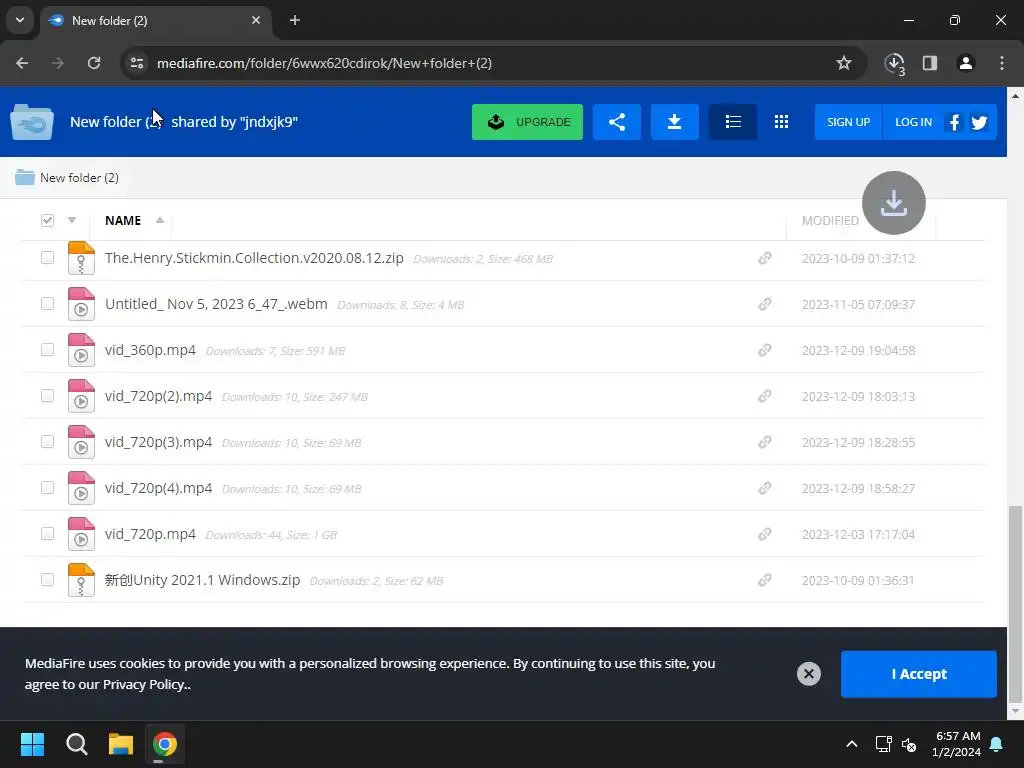Viewport: 1024px width, 768px height.
Task: Open vid_720p.mp4 file link
Action: click(150, 534)
